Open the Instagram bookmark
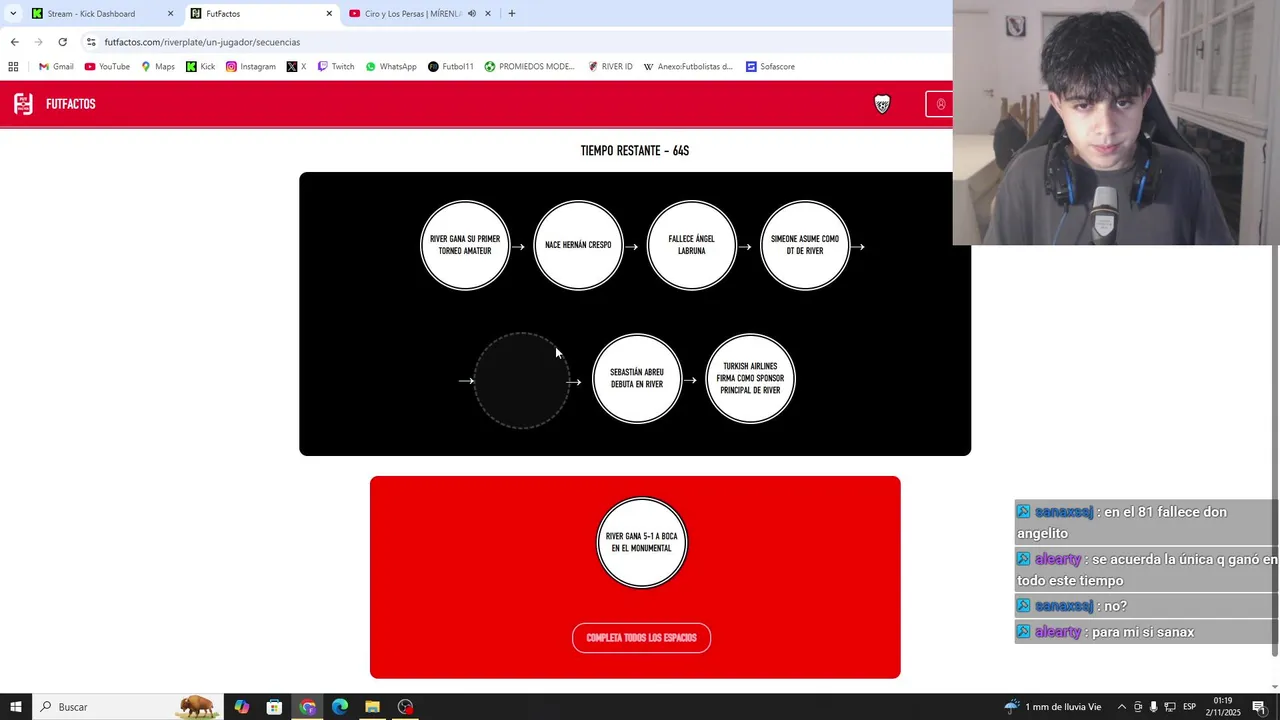 click(250, 67)
